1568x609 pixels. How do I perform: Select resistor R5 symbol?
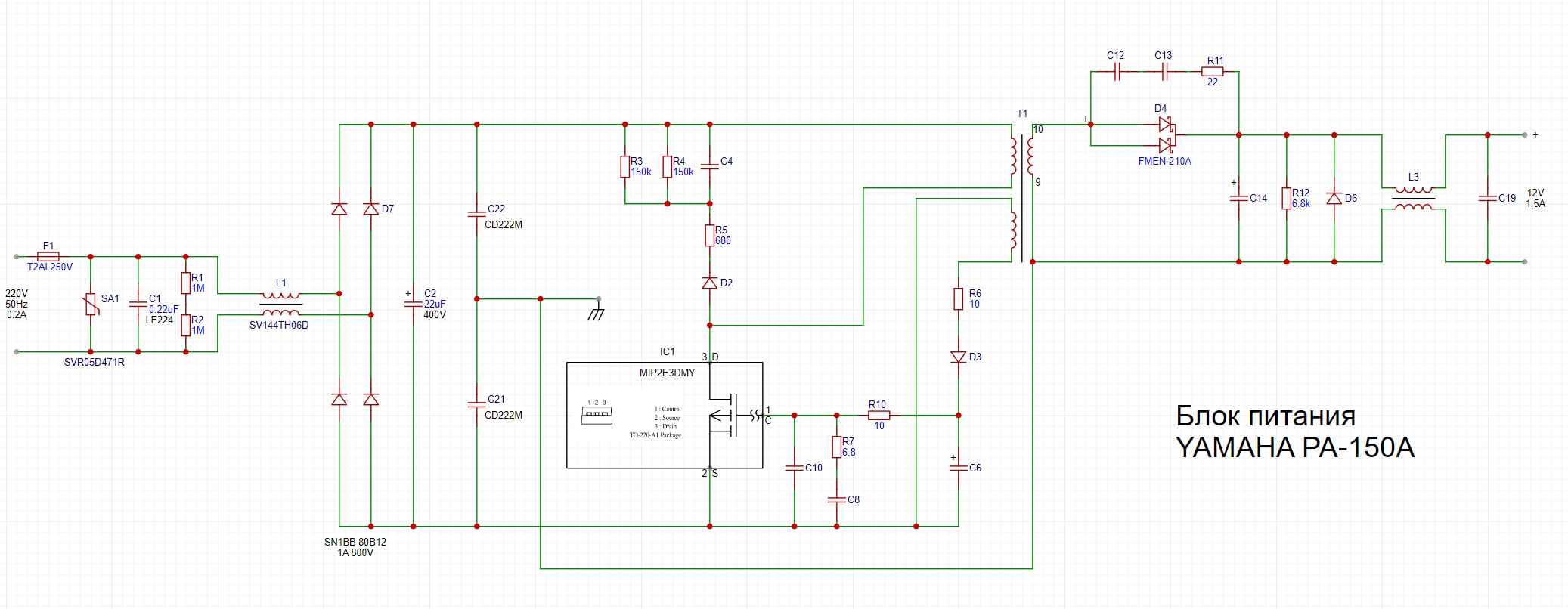tap(710, 235)
